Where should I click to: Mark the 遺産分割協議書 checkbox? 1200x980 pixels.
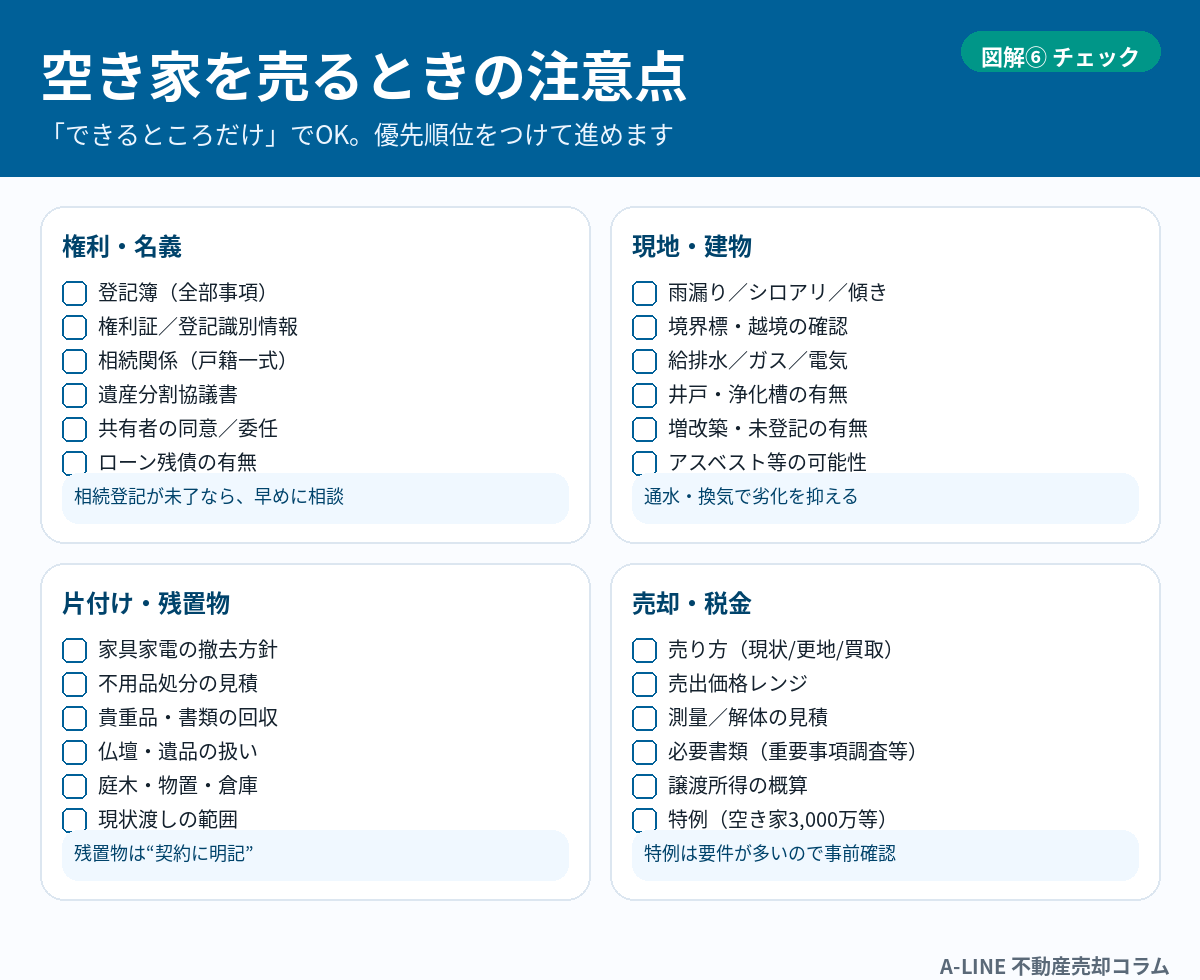pyautogui.click(x=75, y=395)
